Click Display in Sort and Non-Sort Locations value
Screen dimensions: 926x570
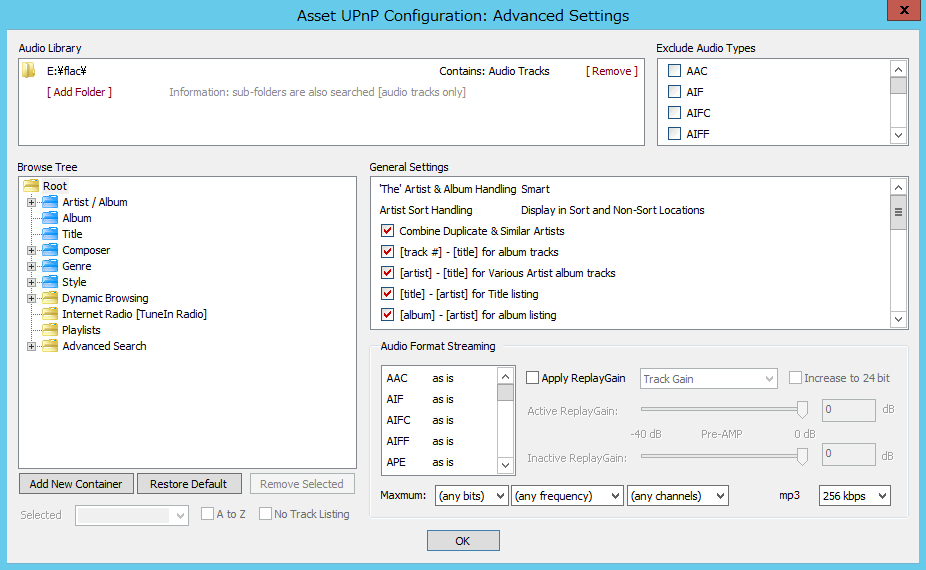(612, 210)
